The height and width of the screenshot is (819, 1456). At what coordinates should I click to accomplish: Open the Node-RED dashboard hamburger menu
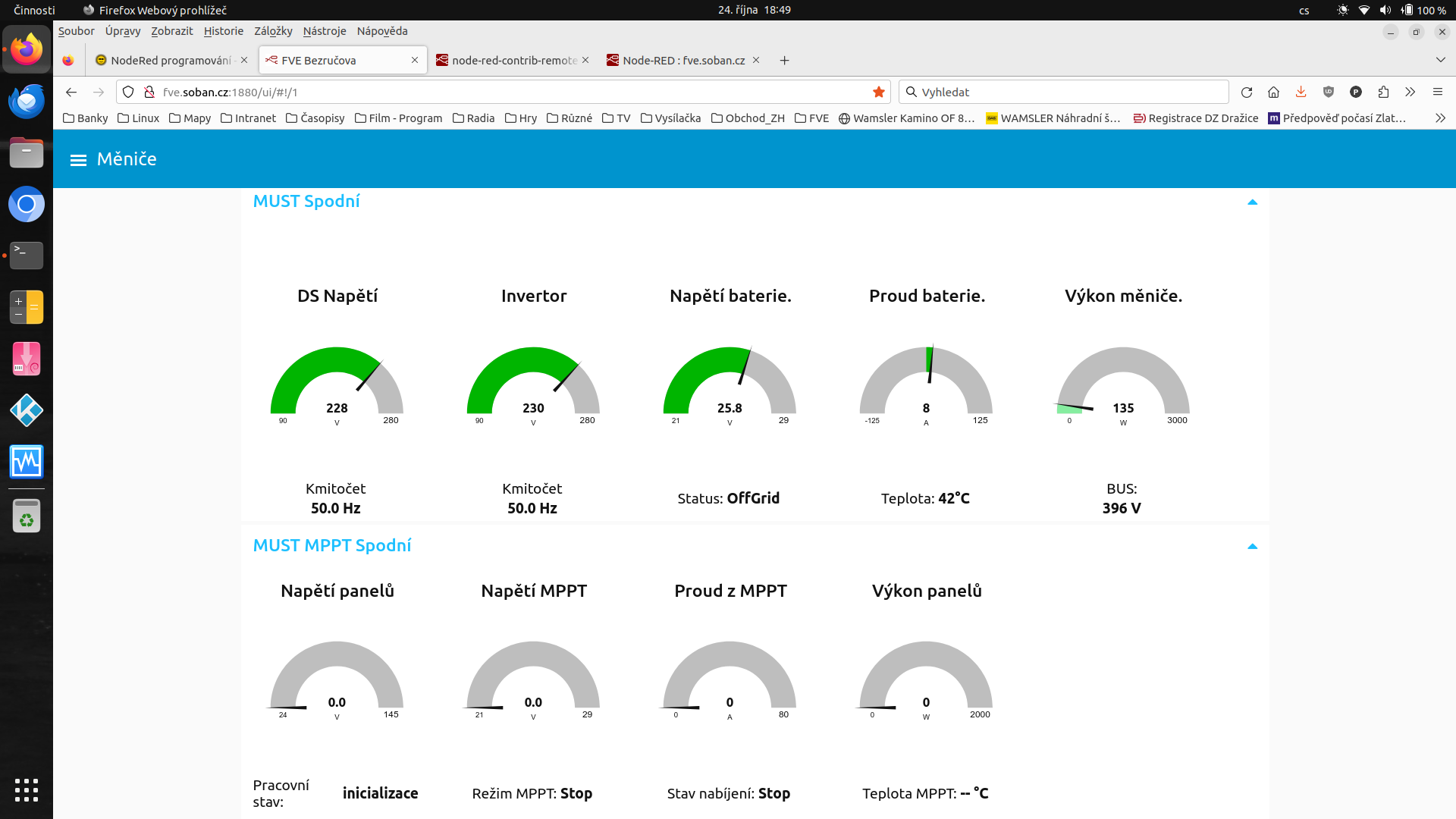tap(78, 160)
